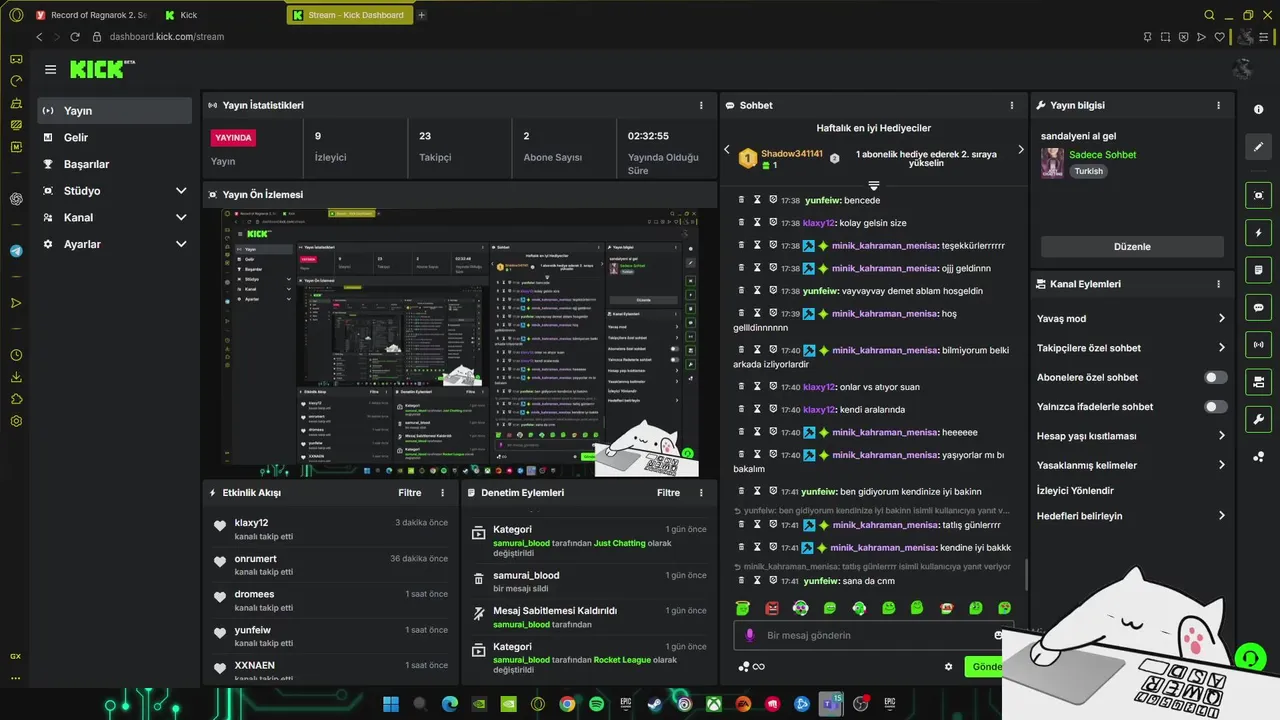Open Yayın İstatistikleri panel three-dot menu

(701, 105)
